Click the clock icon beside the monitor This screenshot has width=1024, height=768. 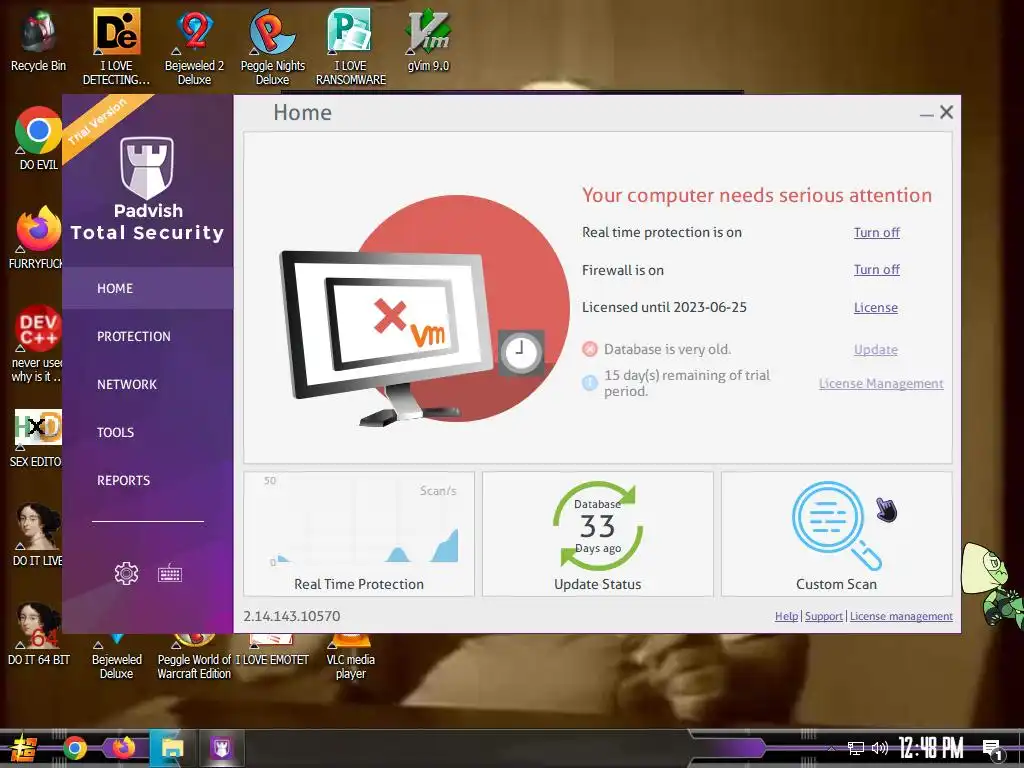point(520,353)
